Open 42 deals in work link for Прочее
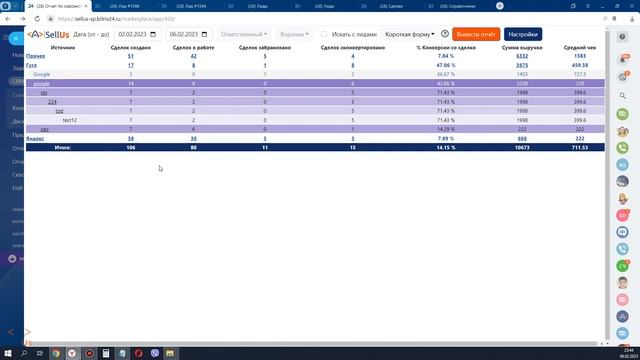Viewport: 640px width, 360px height. (193, 56)
